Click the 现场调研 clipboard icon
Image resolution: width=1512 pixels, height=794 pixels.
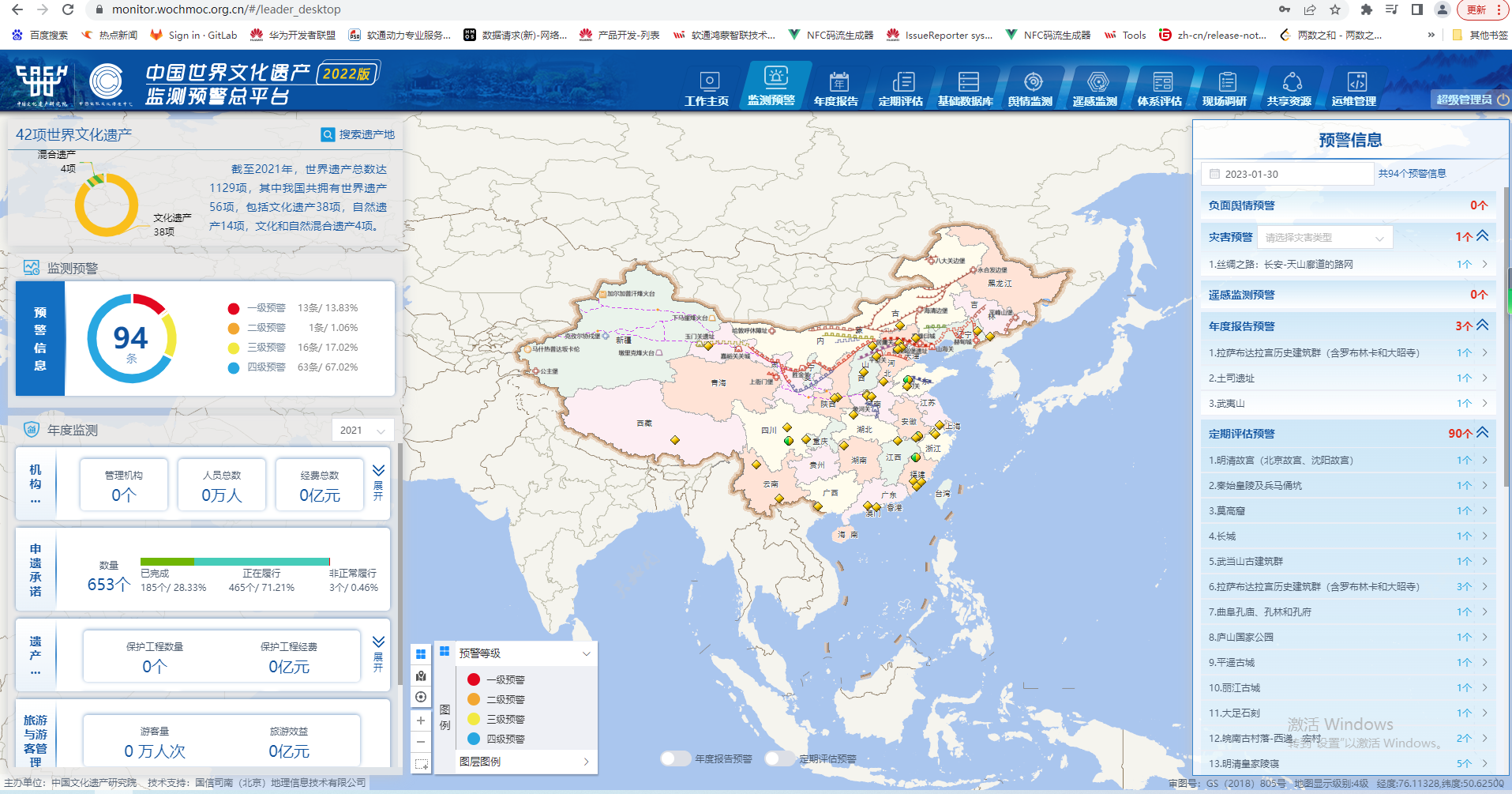pyautogui.click(x=1227, y=81)
